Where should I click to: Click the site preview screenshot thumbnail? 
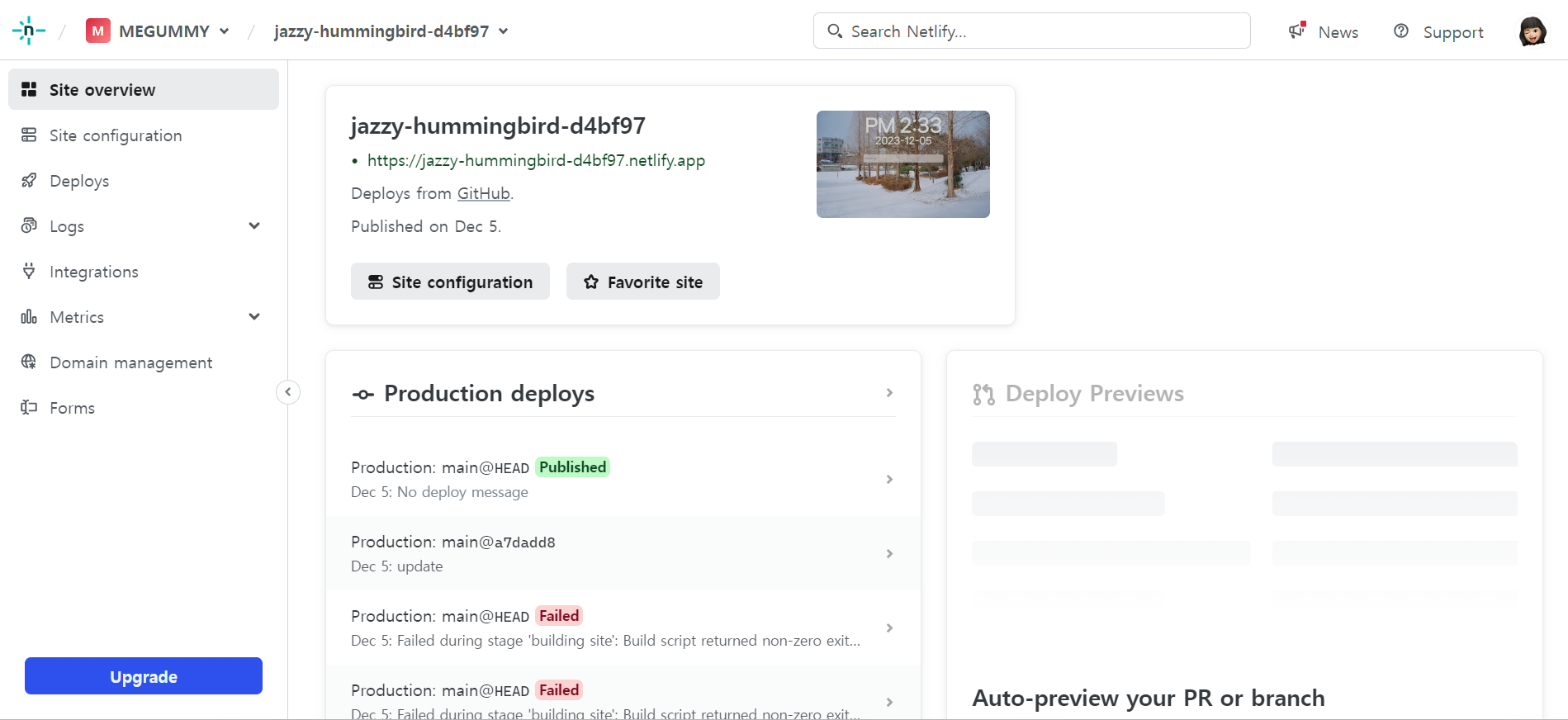902,164
